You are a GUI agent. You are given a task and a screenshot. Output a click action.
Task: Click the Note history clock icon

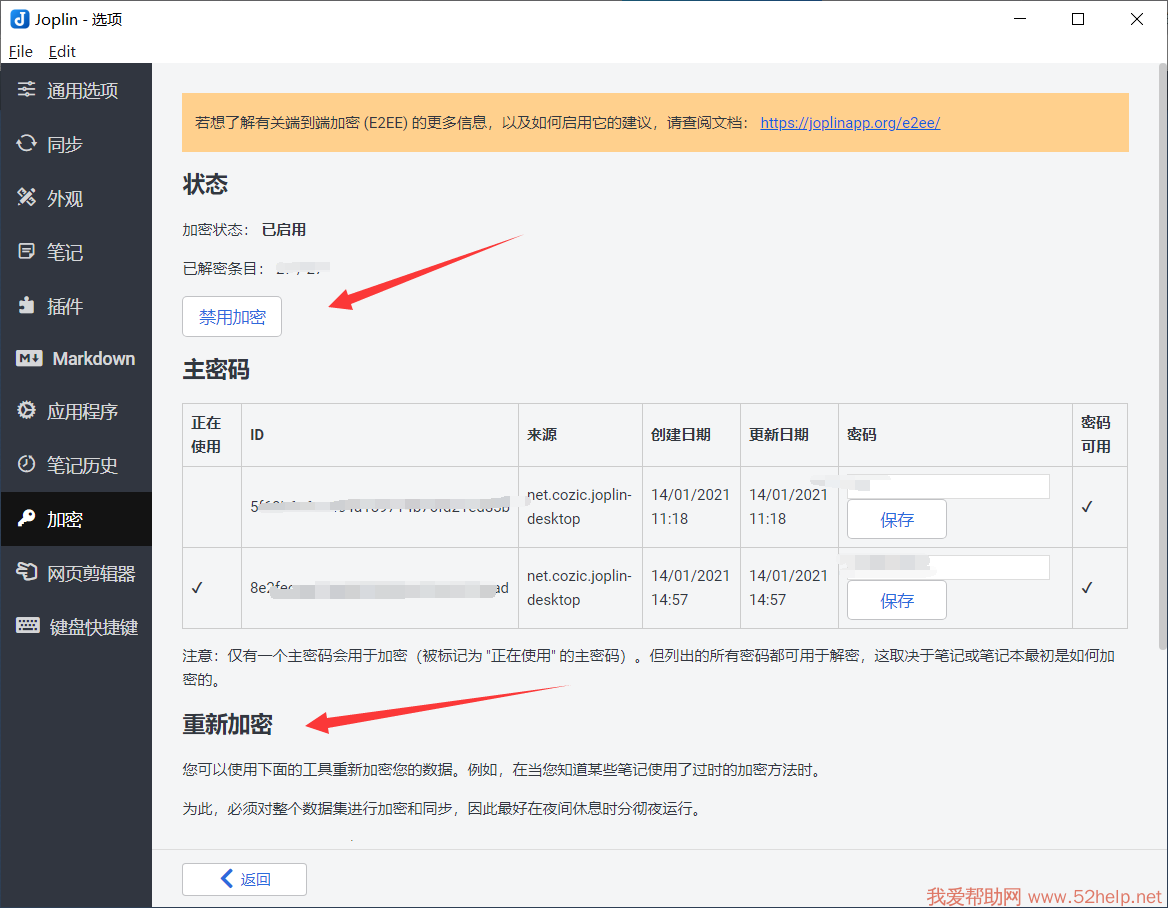[x=27, y=465]
